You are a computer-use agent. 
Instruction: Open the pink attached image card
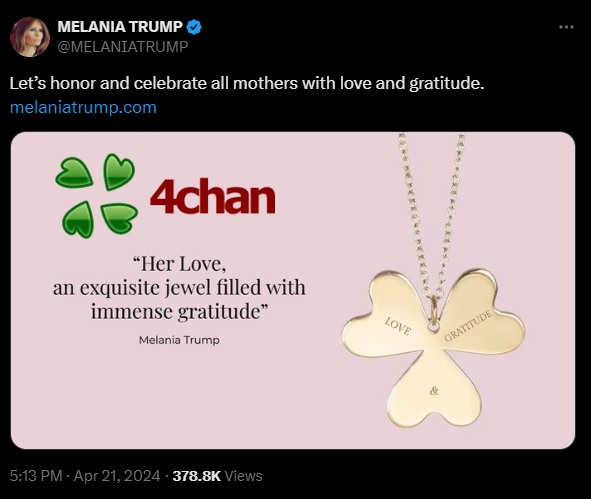click(x=293, y=290)
